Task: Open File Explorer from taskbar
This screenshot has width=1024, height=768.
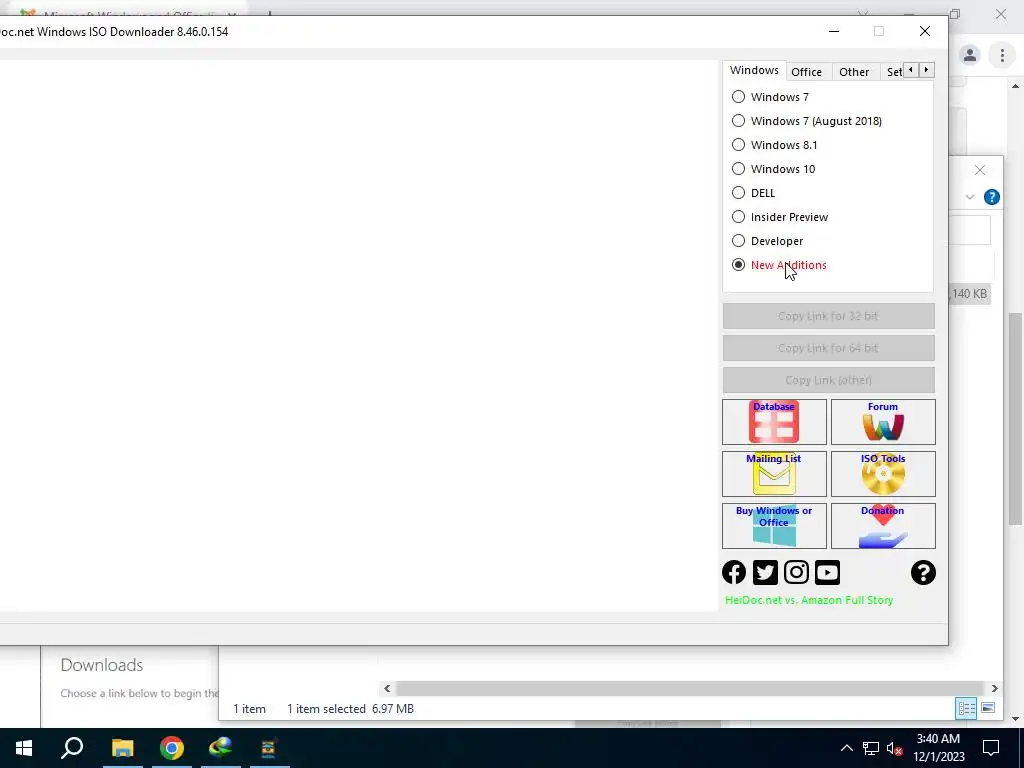Action: (122, 748)
